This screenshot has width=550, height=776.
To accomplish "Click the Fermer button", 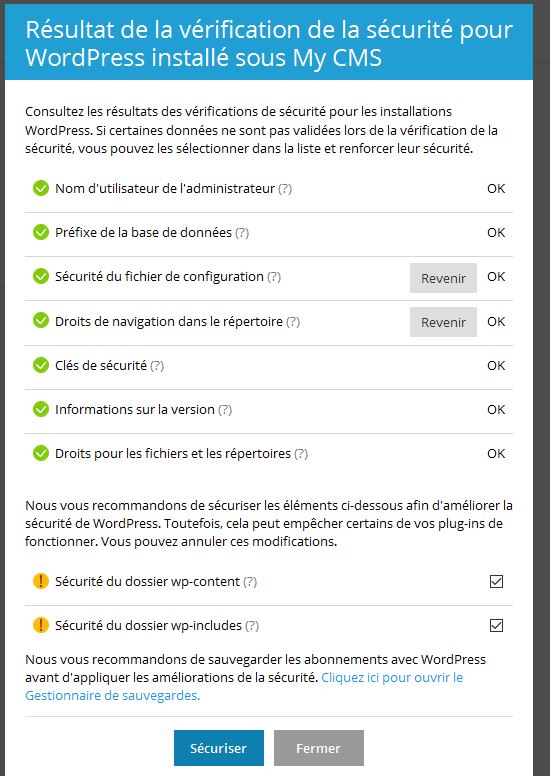I will click(319, 748).
